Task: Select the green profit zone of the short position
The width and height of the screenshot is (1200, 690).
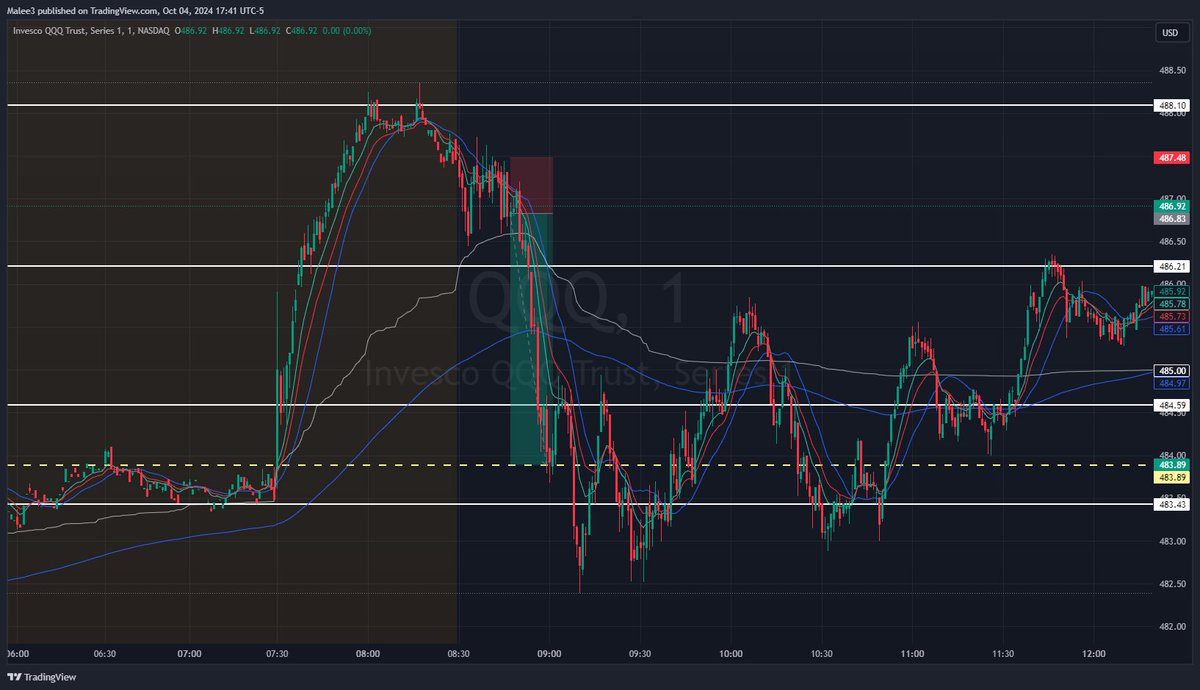Action: click(531, 338)
